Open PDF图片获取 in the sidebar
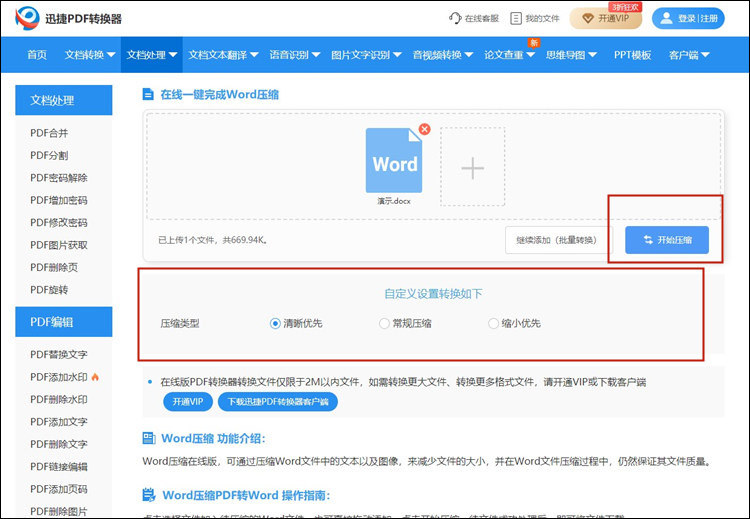The height and width of the screenshot is (519, 750). click(59, 245)
